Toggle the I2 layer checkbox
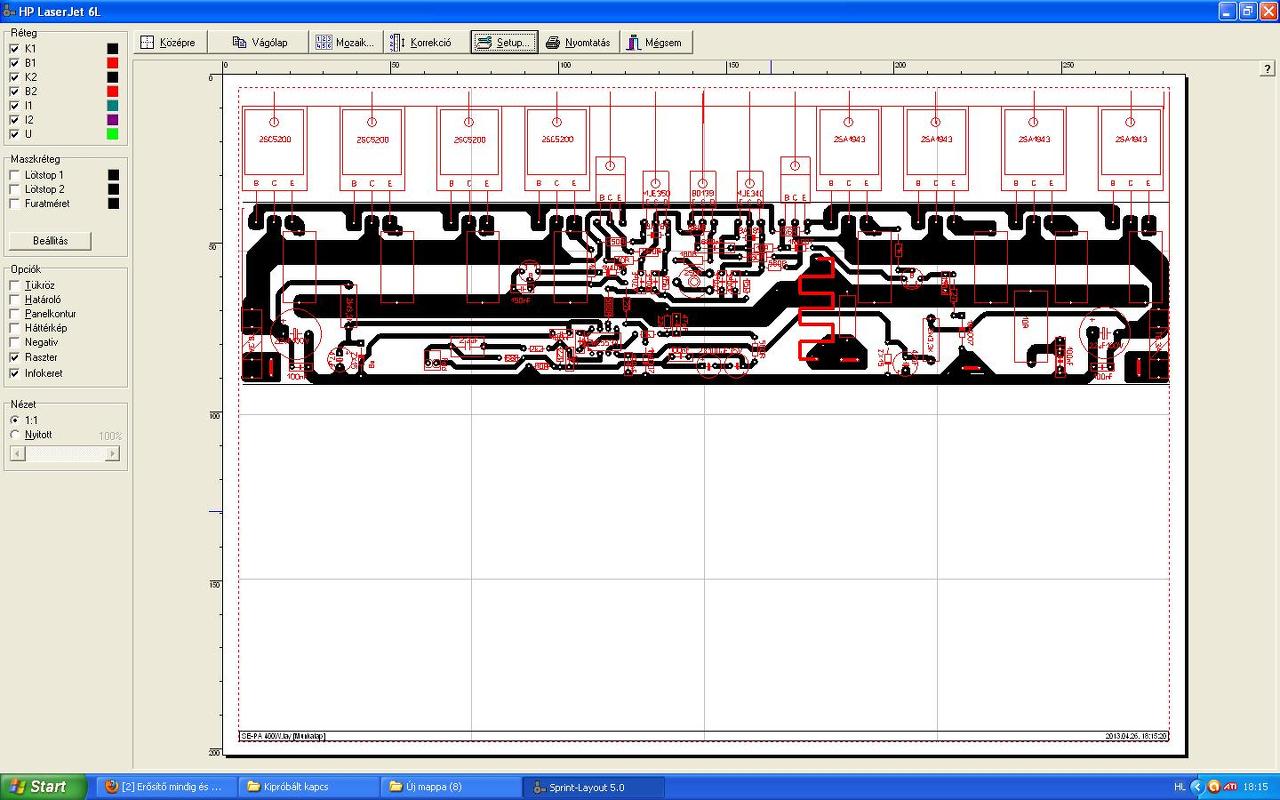The width and height of the screenshot is (1280, 800). [14, 119]
